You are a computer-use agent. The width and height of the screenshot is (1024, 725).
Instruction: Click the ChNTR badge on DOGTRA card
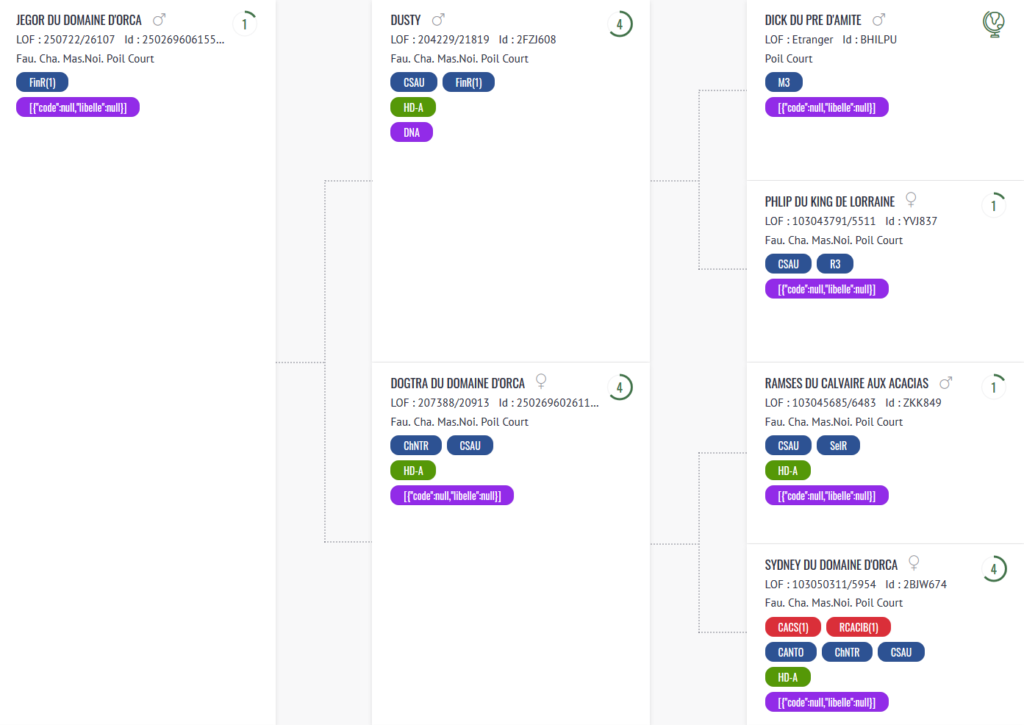click(416, 445)
